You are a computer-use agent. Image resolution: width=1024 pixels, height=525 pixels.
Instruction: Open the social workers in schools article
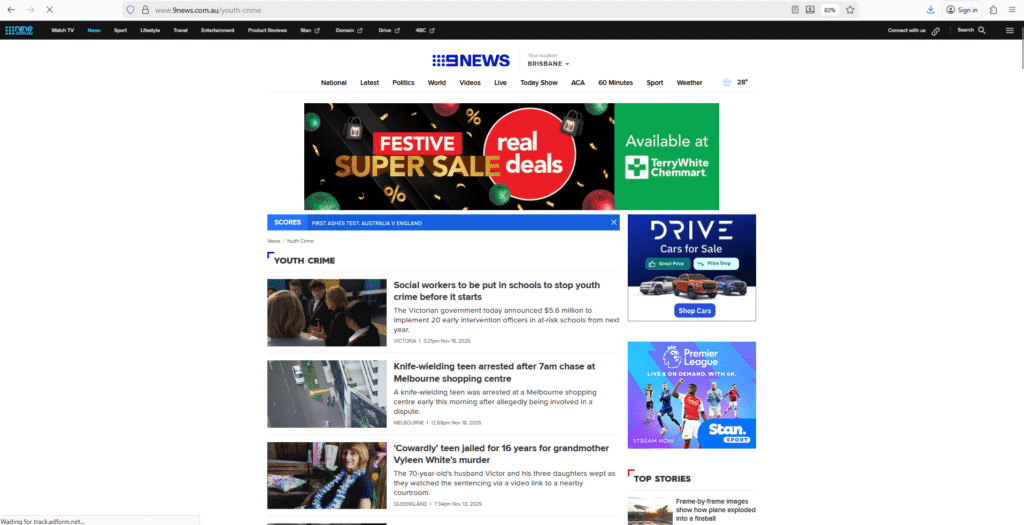pos(496,291)
